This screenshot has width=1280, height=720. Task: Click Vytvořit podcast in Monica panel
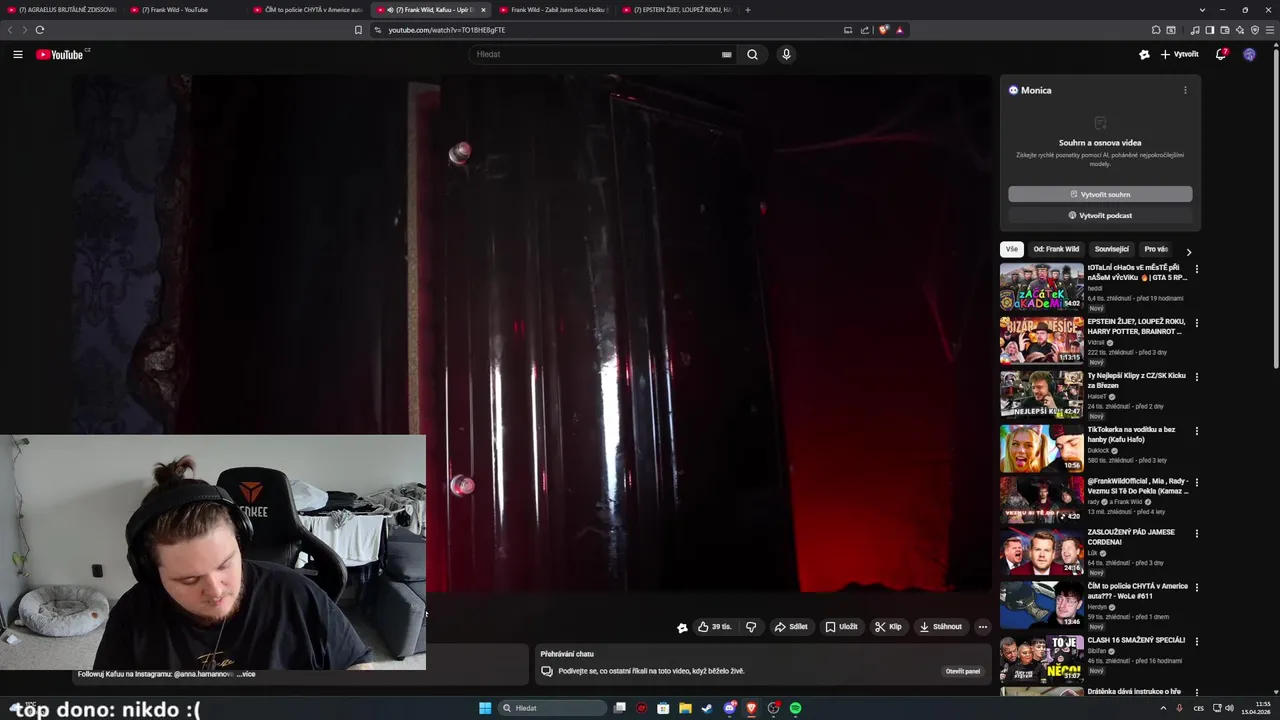point(1100,215)
